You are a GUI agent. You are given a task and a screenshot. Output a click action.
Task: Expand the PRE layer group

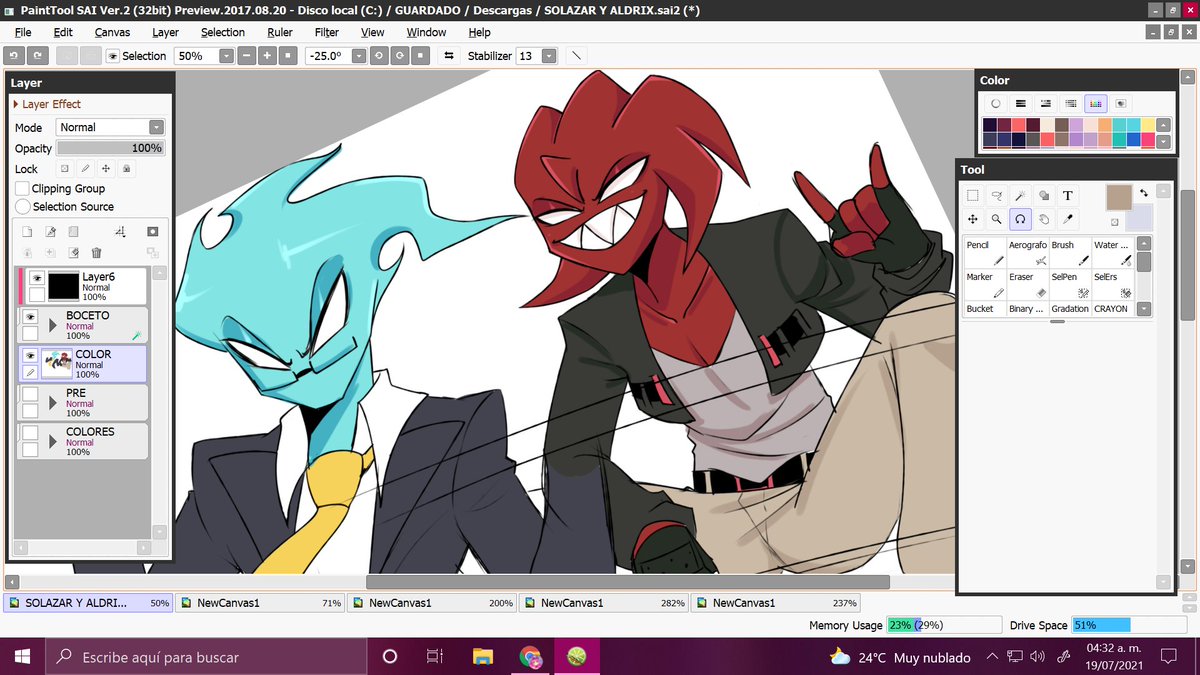pos(52,403)
